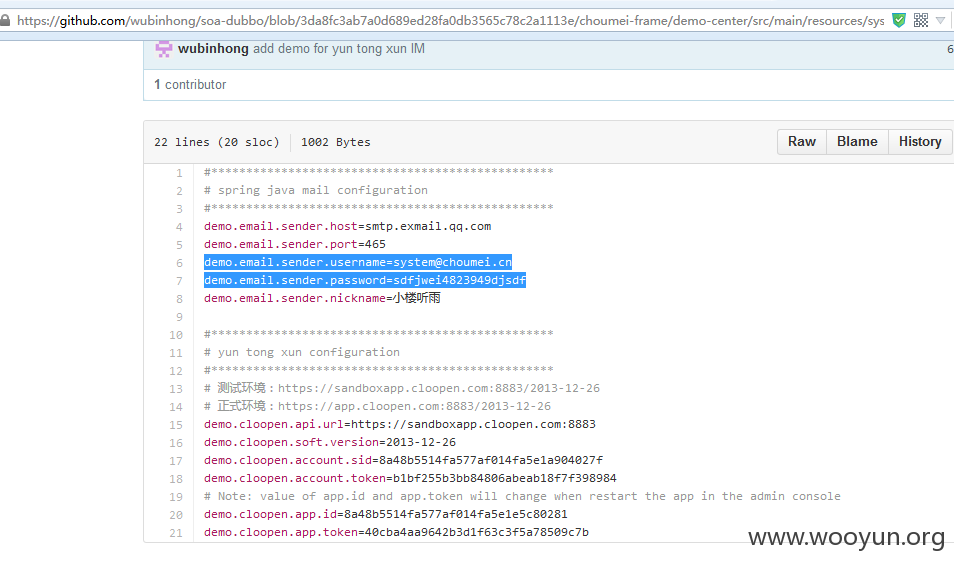Screen dimensions: 954x566
Task: Click the sandboxapp.cloopen.com comment on line 13
Action: 402,388
